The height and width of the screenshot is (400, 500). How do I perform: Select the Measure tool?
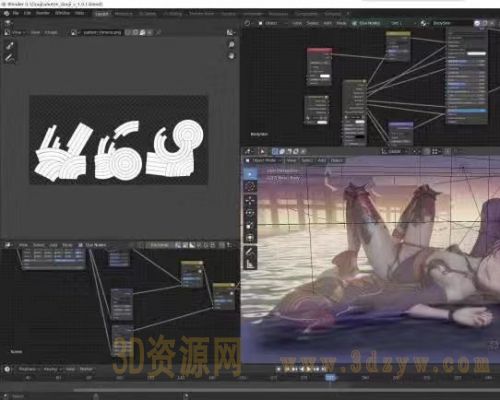(x=250, y=265)
